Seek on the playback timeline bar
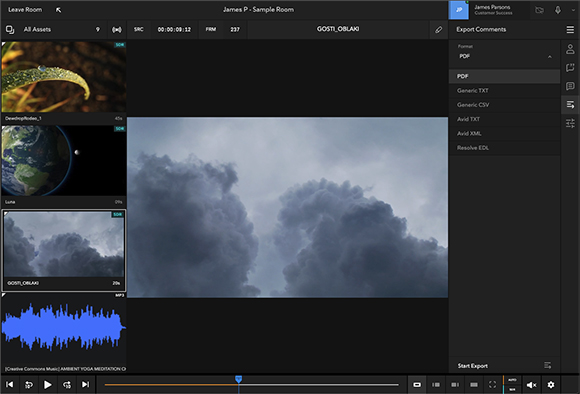Screen dimensions: 580x394 [252, 385]
